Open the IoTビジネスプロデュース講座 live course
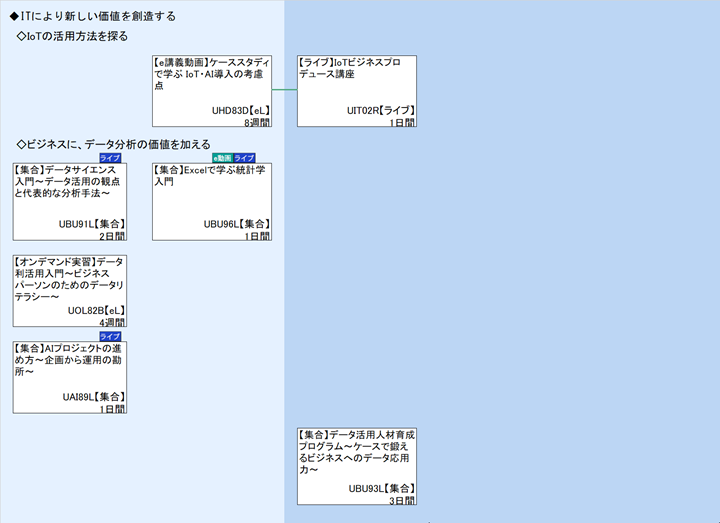The image size is (720, 523). 356,90
